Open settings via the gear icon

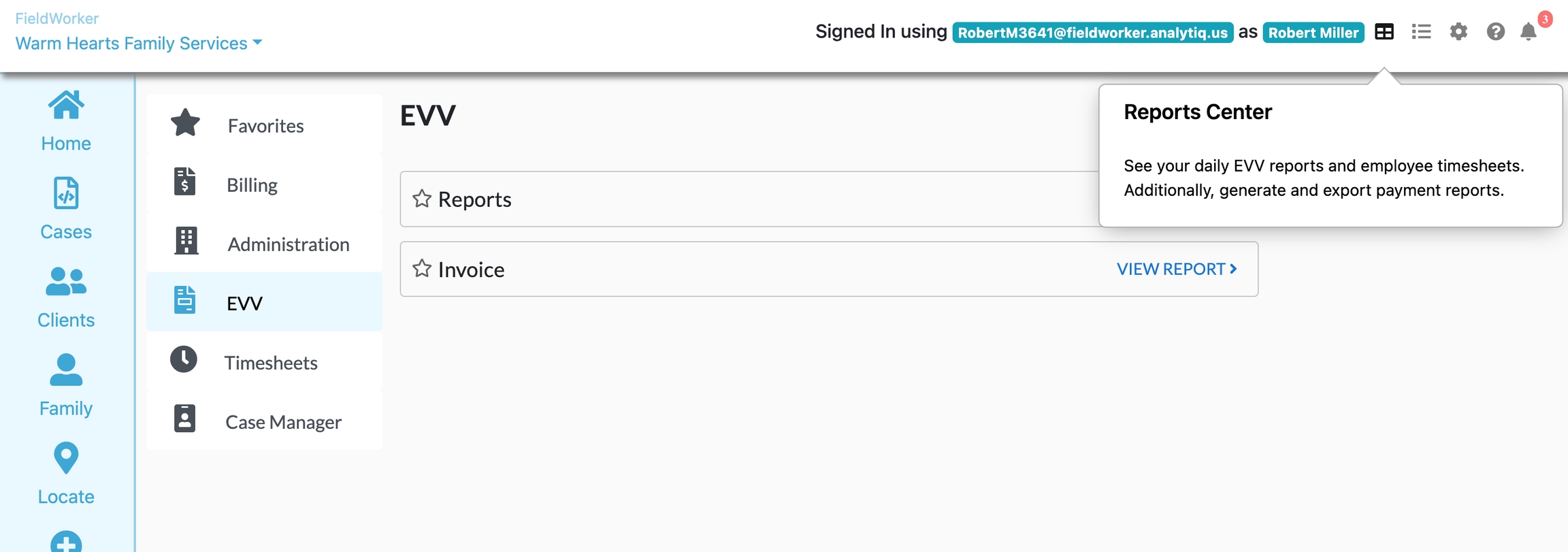tap(1458, 32)
